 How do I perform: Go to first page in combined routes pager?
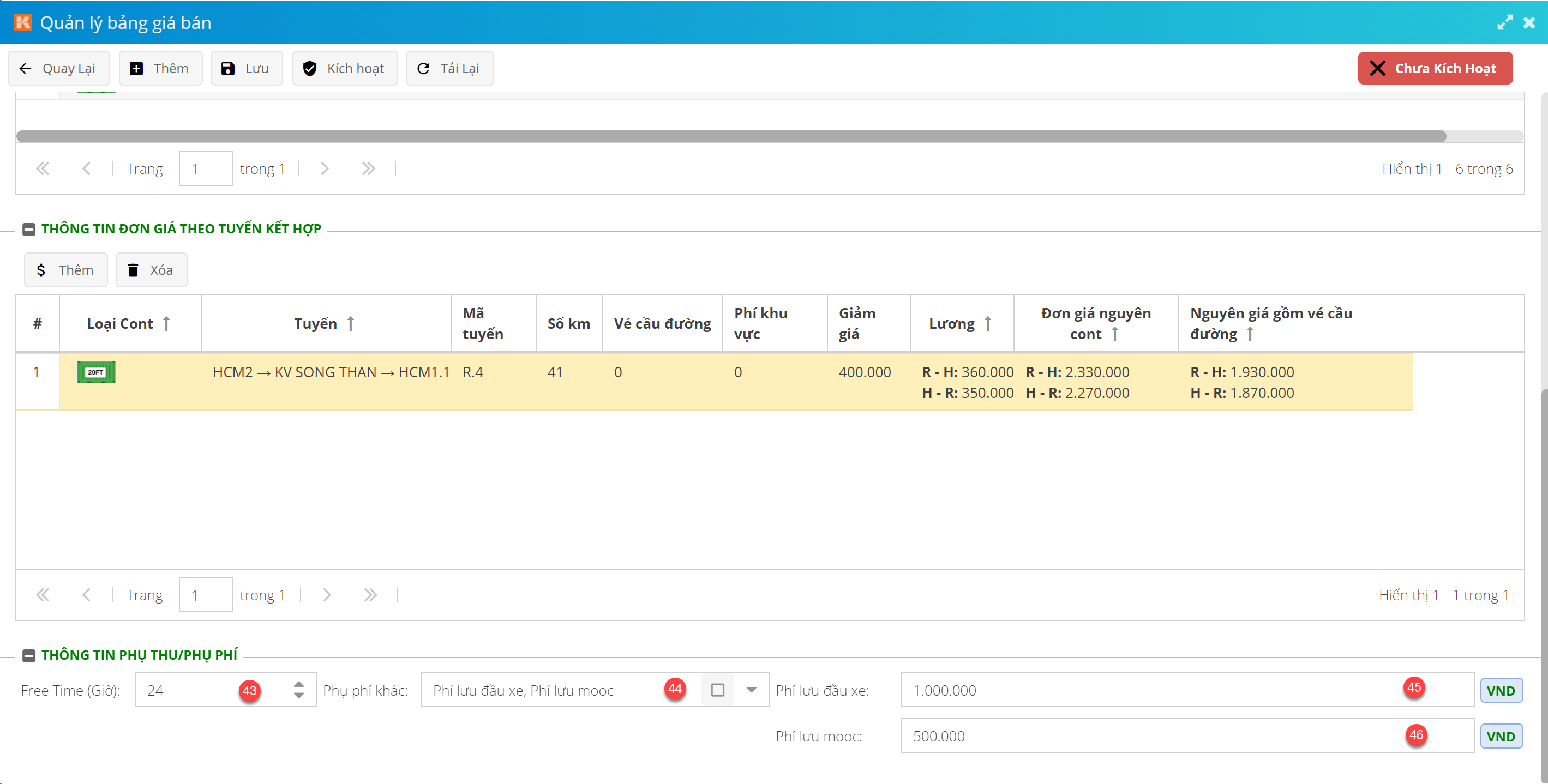(x=42, y=595)
